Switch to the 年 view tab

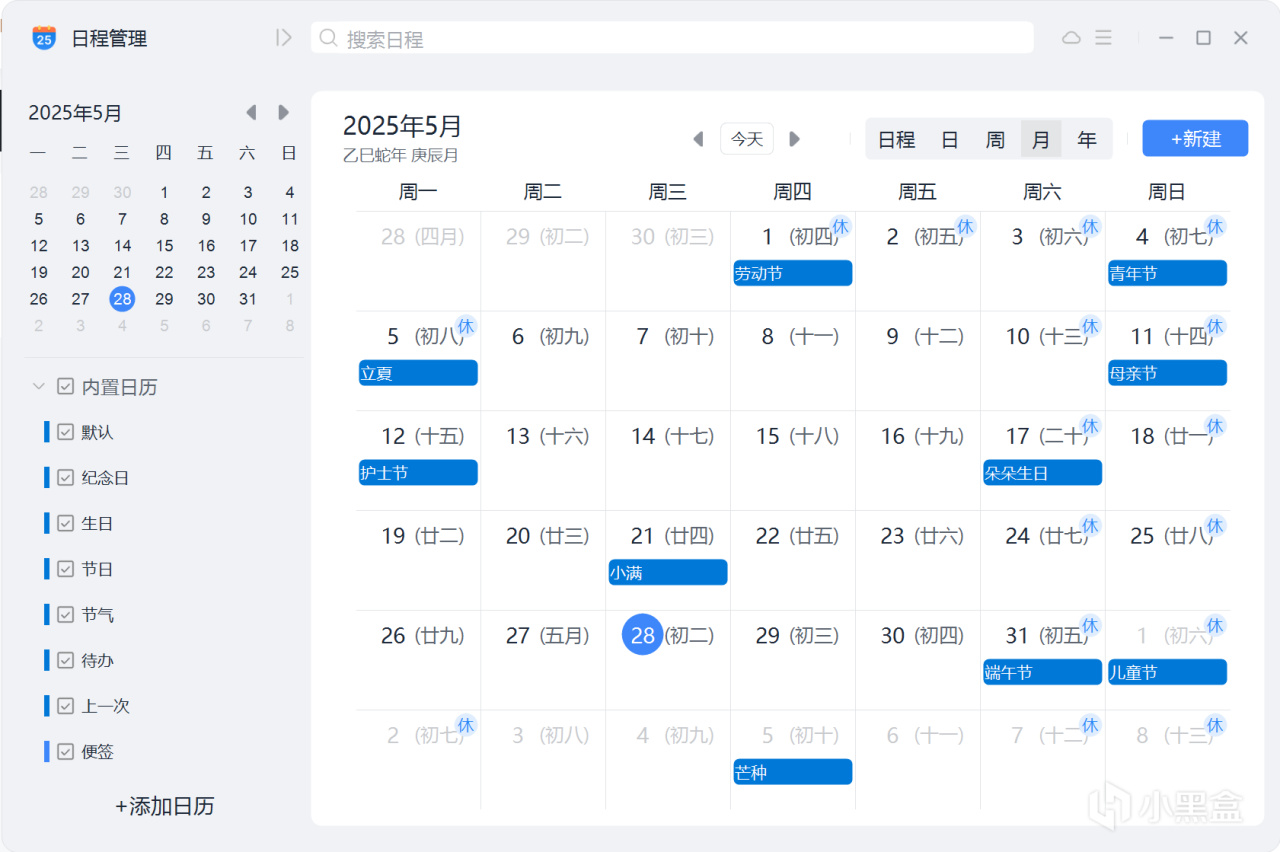pyautogui.click(x=1087, y=140)
